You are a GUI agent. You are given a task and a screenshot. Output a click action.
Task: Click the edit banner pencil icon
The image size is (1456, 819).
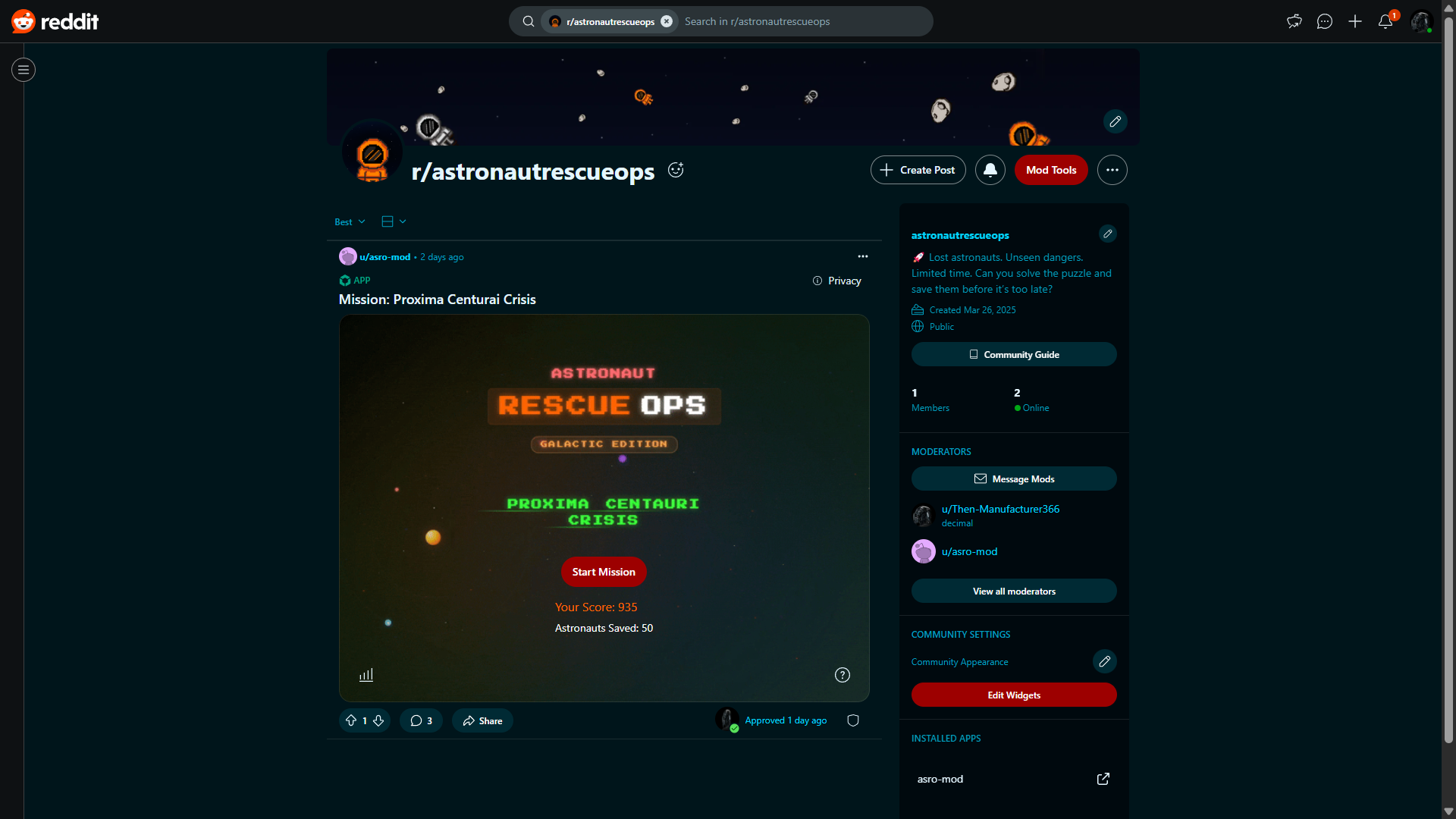[1115, 121]
